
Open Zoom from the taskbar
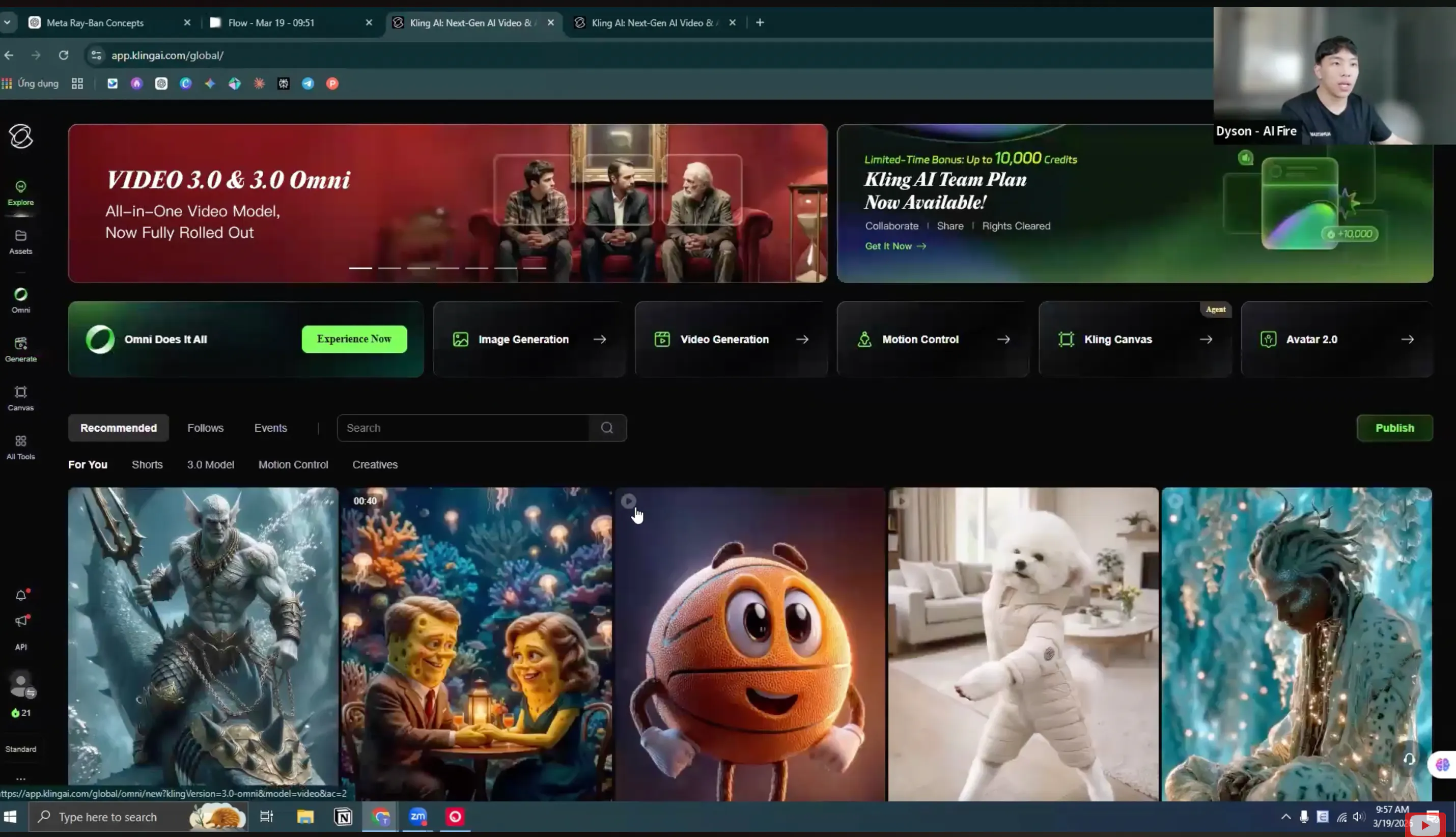coord(418,817)
